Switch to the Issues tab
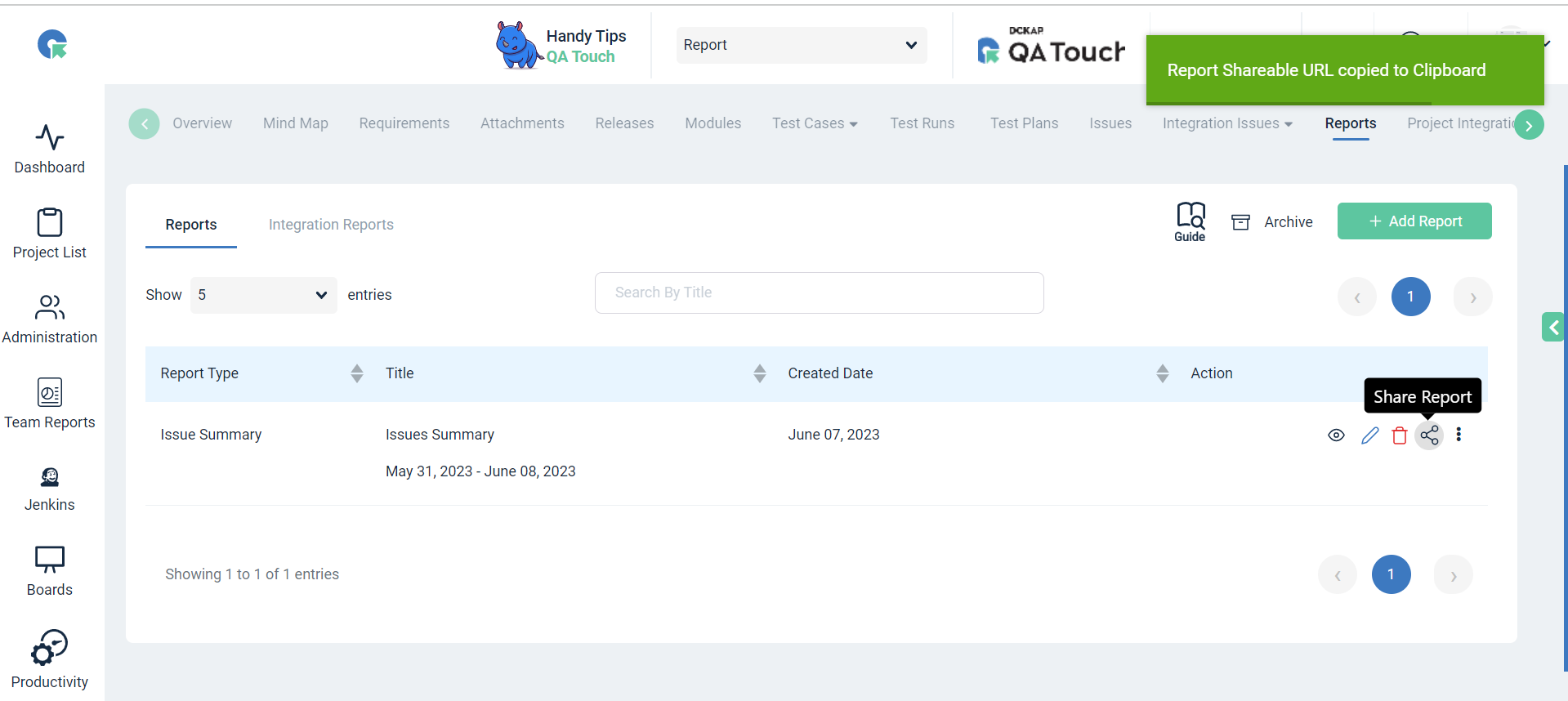Screen dimensions: 1568x701 coord(1110,123)
